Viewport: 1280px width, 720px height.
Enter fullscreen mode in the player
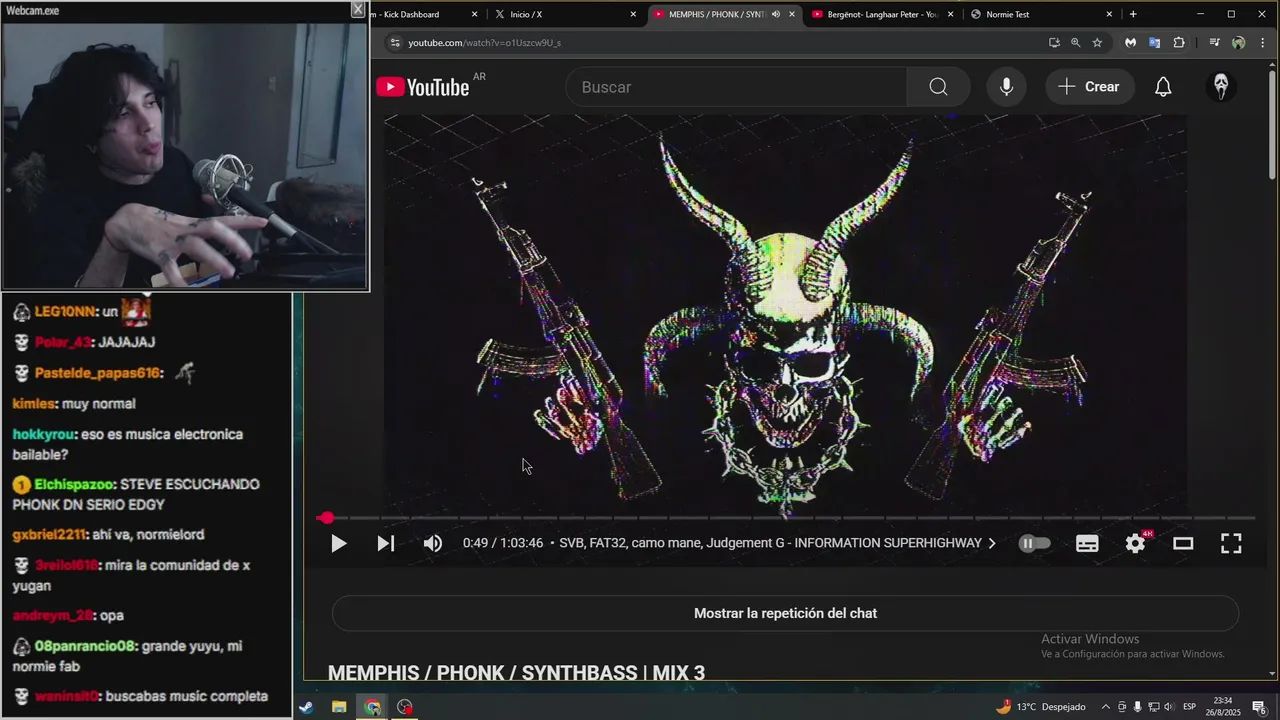(1231, 543)
